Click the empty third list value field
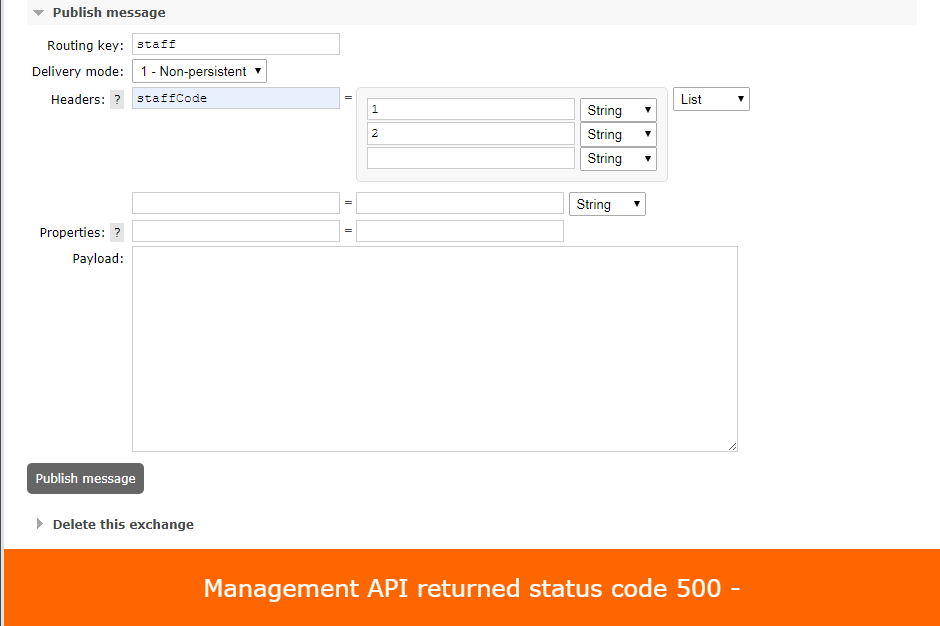The image size is (940, 626). [x=471, y=158]
